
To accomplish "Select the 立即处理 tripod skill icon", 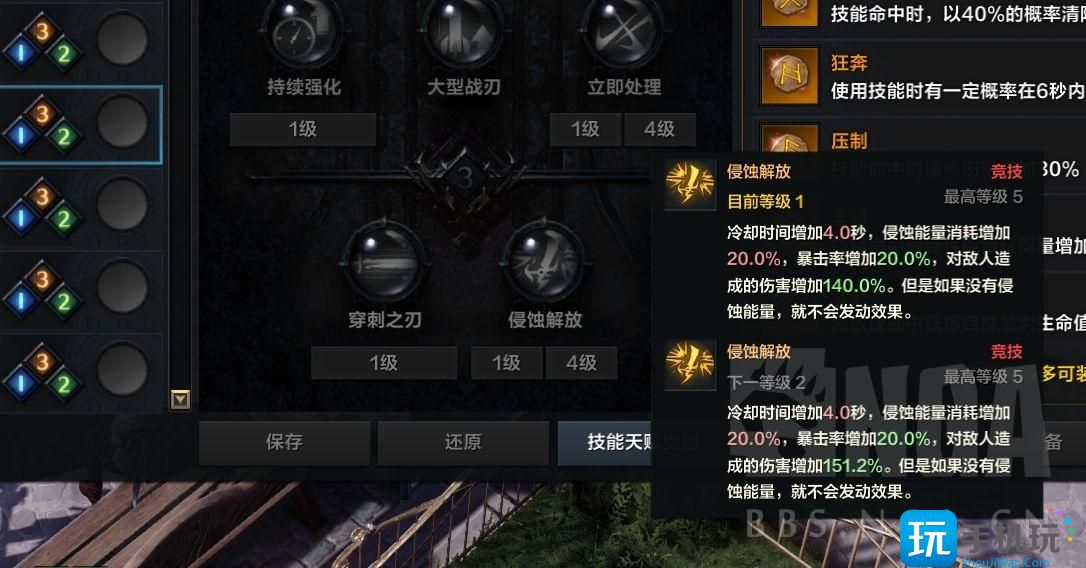I will point(623,31).
